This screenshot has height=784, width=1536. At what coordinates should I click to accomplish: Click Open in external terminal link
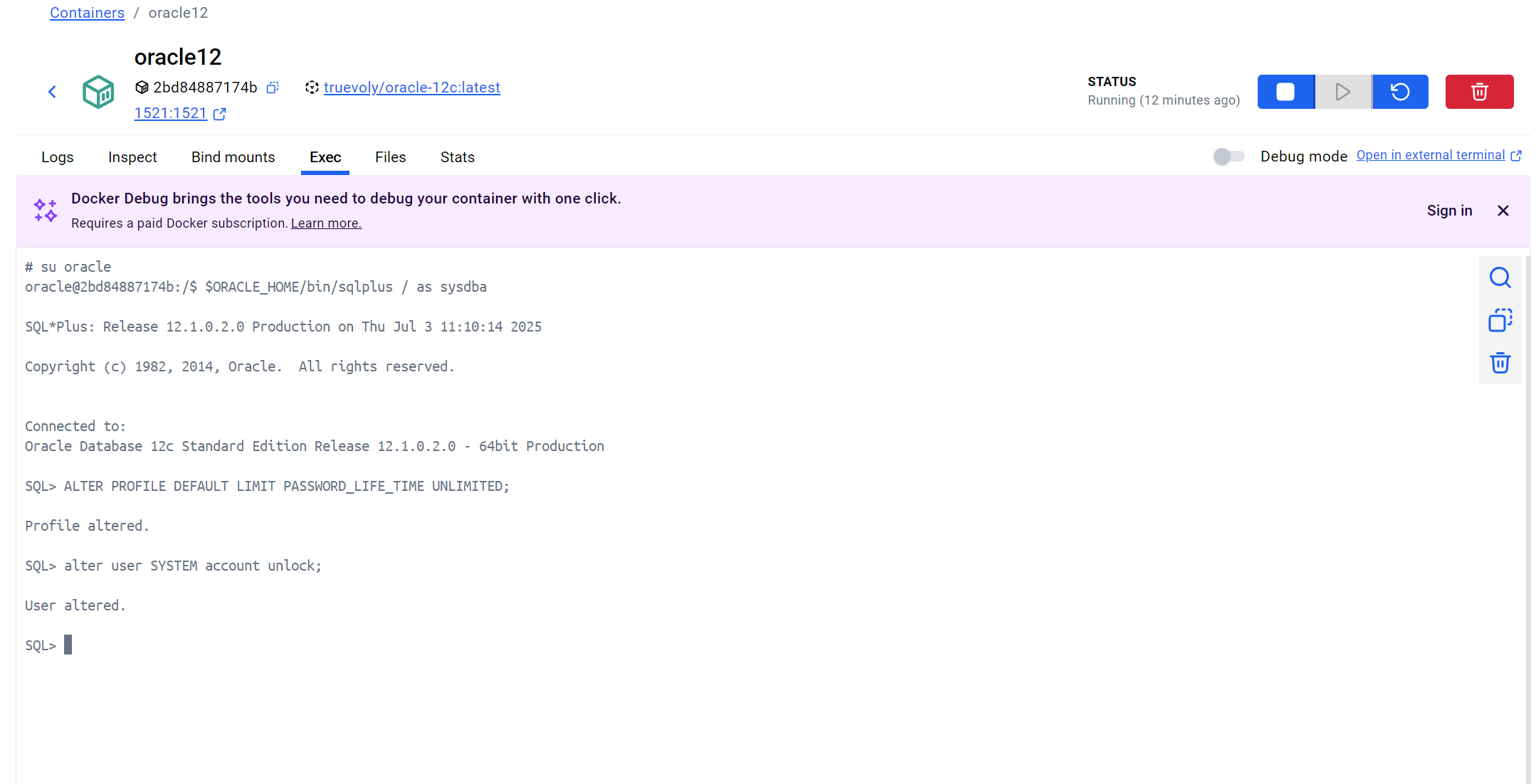[x=1431, y=155]
